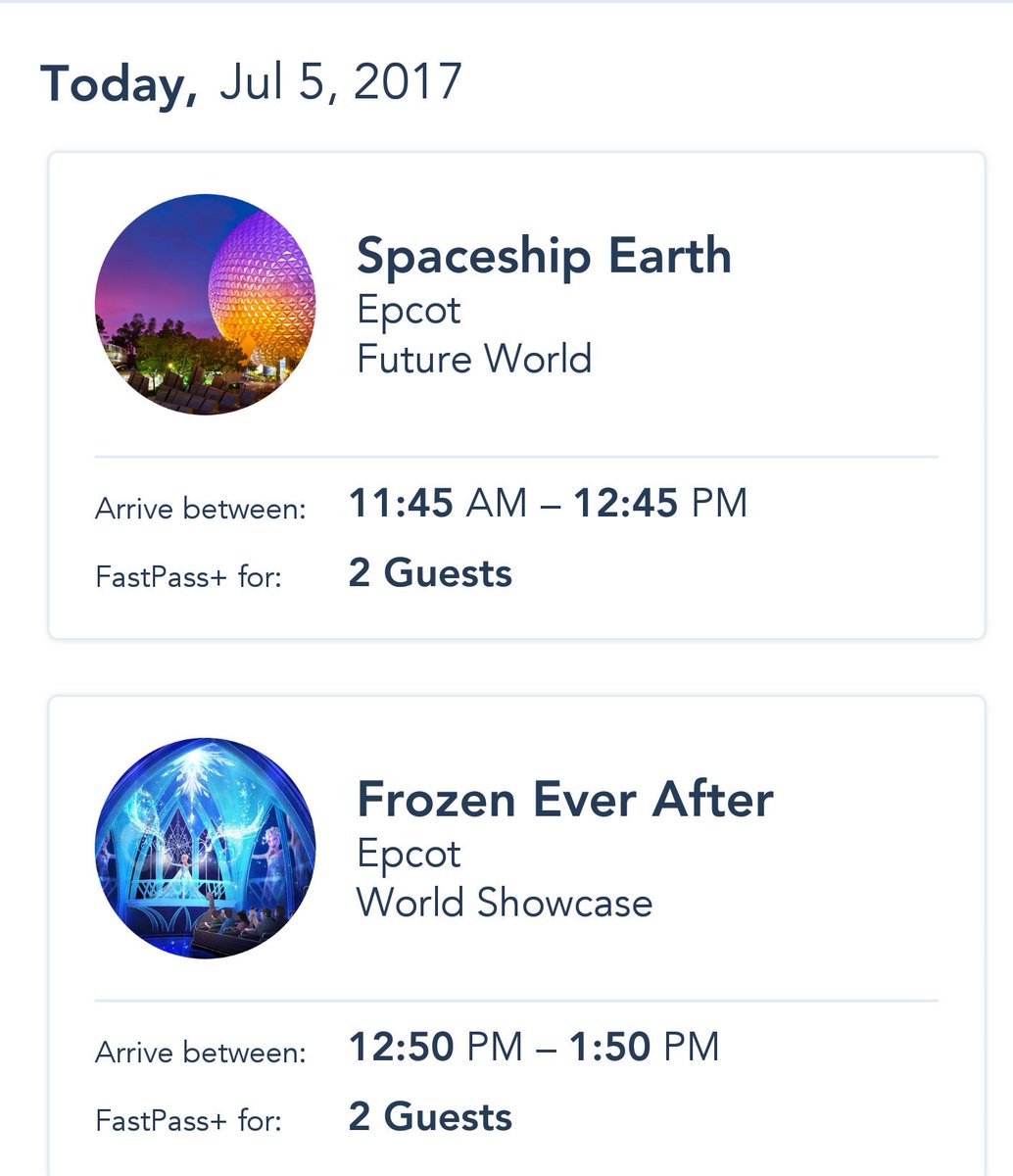Screen dimensions: 1013x1176
Task: Open the Spaceship Earth title
Action: tap(544, 257)
